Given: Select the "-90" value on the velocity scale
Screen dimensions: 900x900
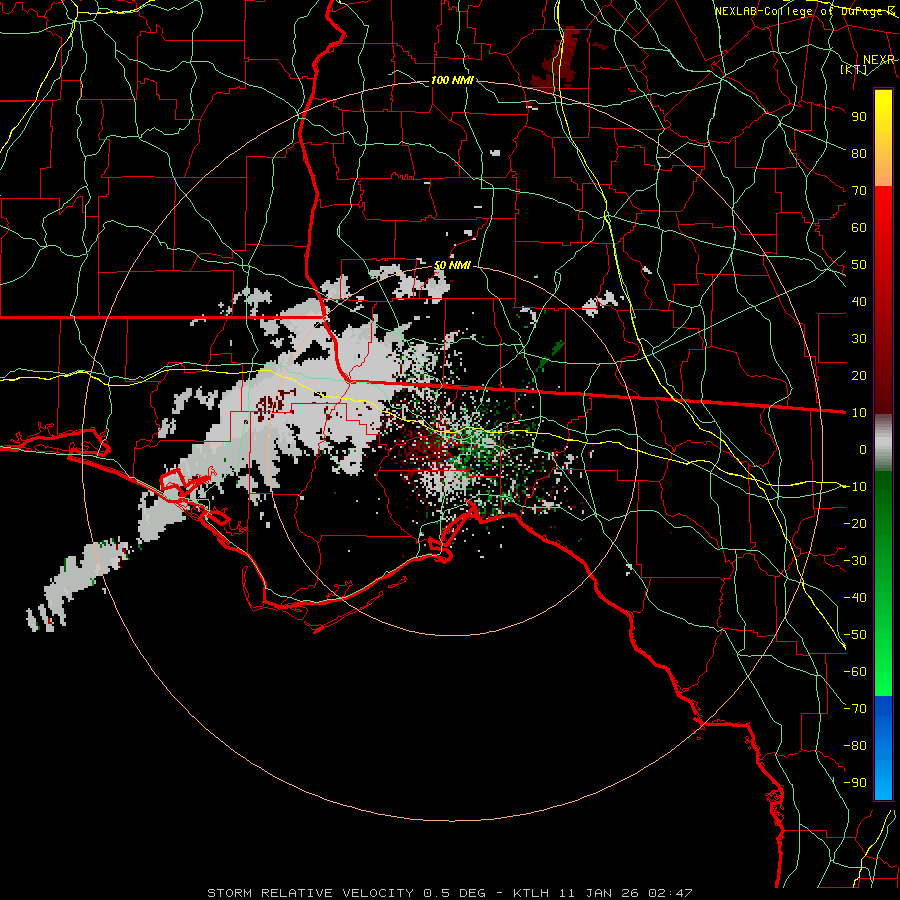Looking at the screenshot, I should tap(855, 783).
